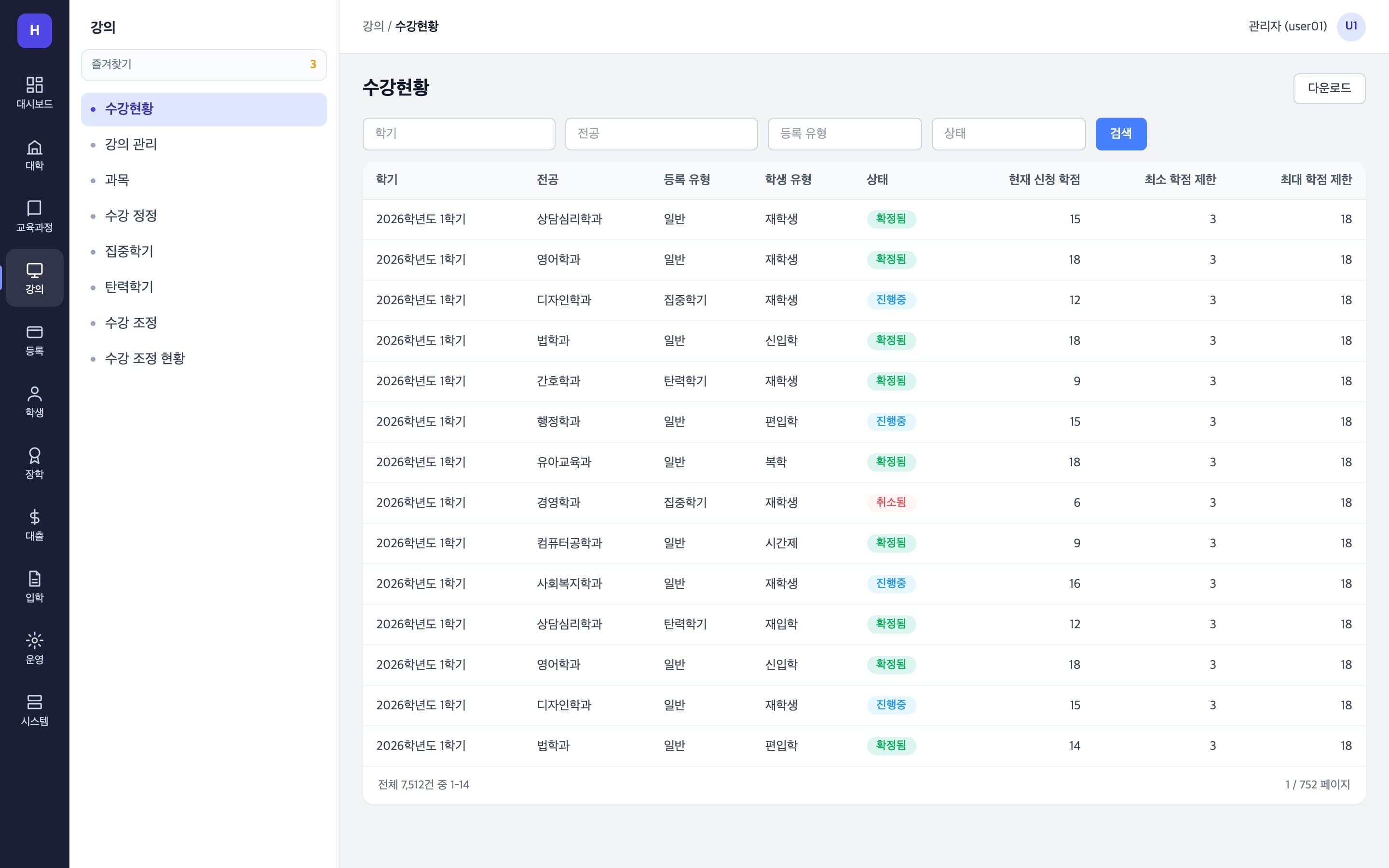Open 수강 정정 menu item
This screenshot has height=868, width=1389.
(x=204, y=216)
